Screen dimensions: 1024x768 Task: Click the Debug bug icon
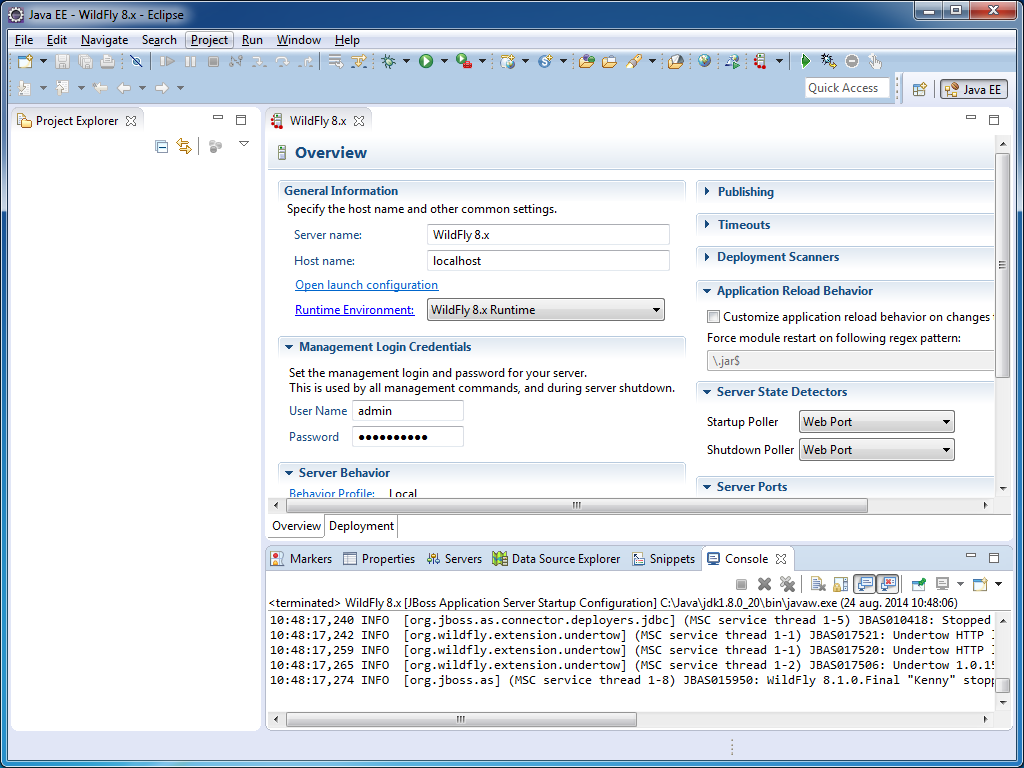pyautogui.click(x=389, y=61)
